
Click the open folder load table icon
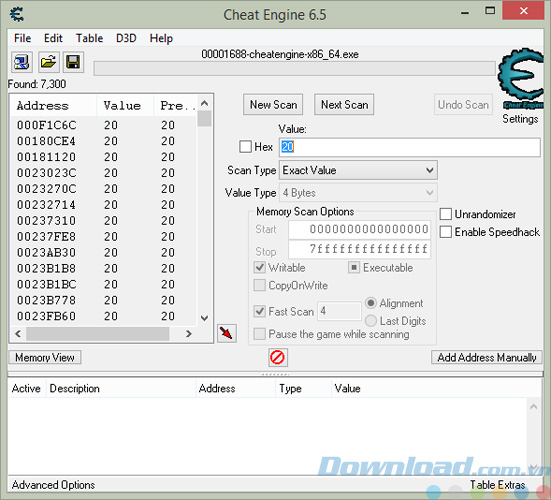click(48, 63)
